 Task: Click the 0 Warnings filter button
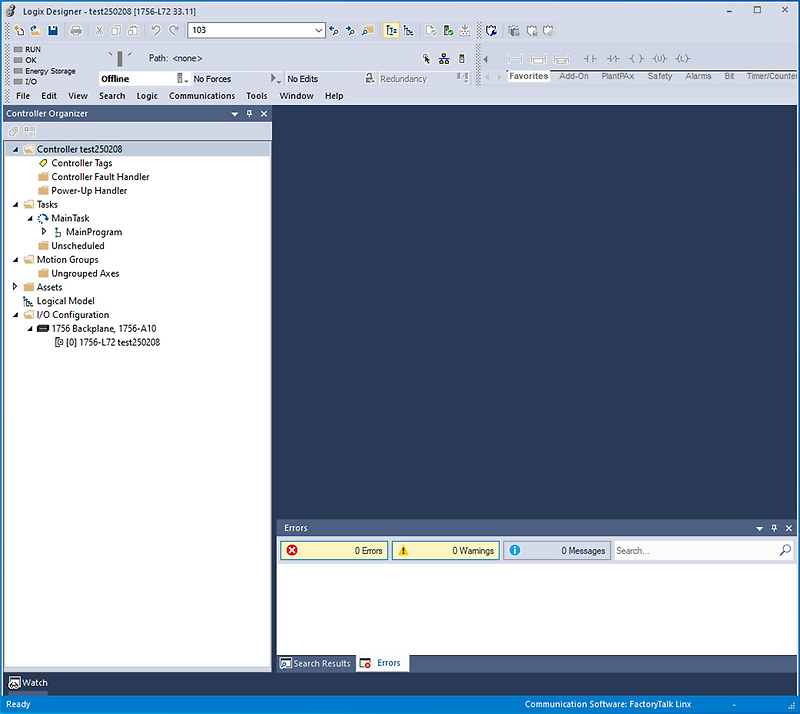point(446,550)
